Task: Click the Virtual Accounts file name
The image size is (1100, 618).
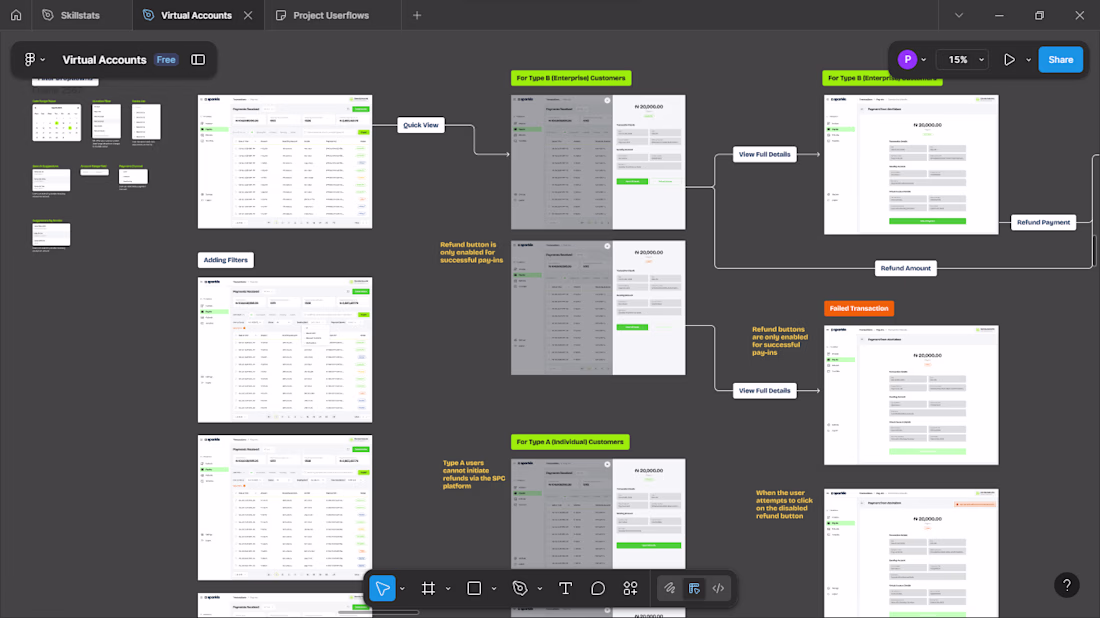Action: 105,60
